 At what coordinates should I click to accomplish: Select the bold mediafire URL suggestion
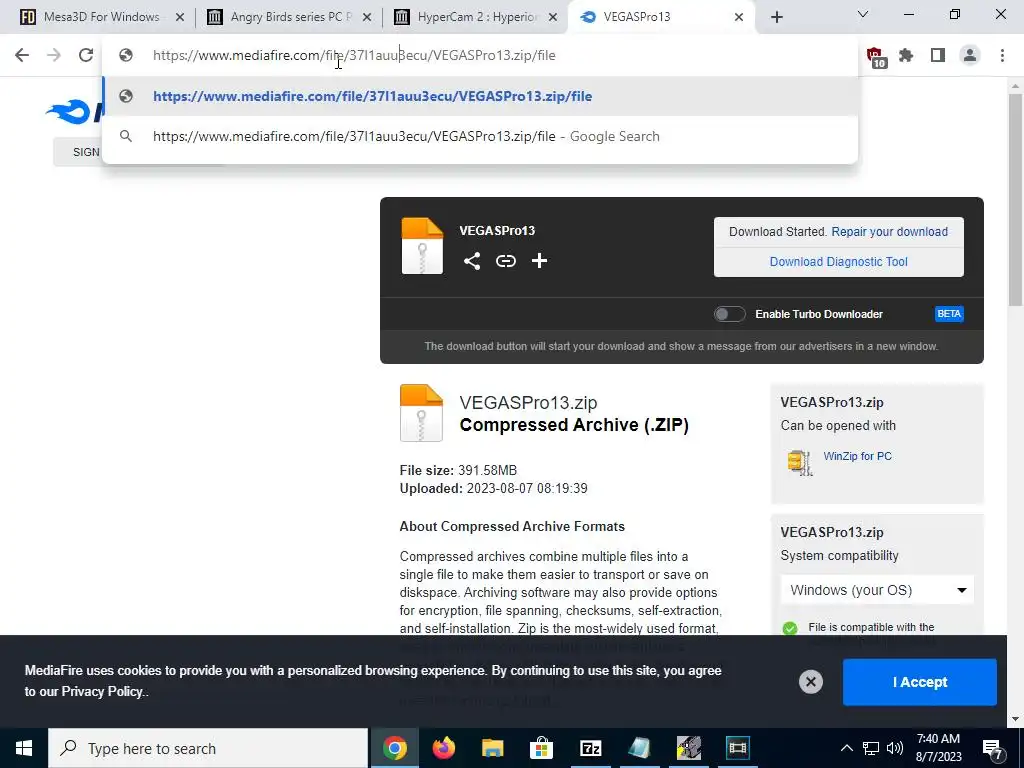click(x=480, y=96)
